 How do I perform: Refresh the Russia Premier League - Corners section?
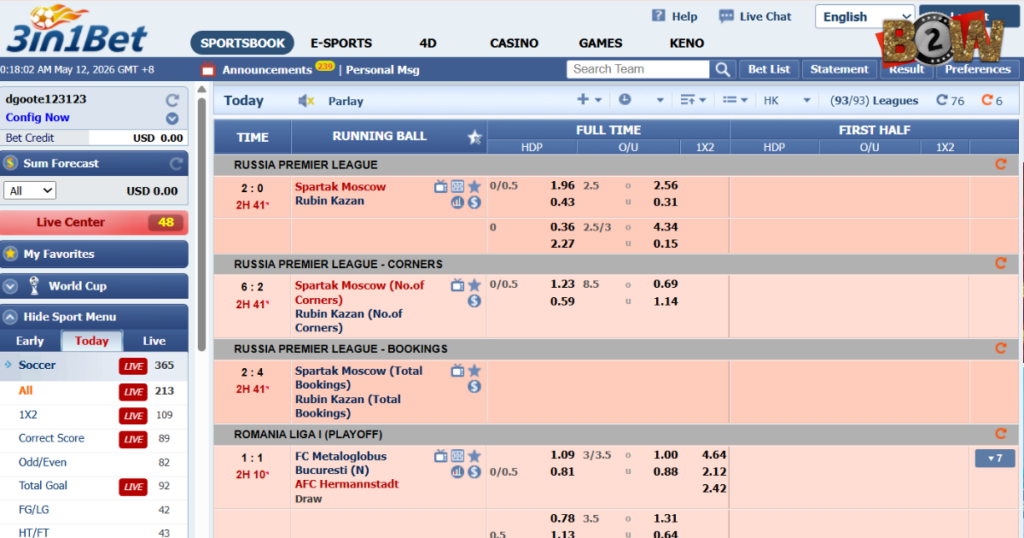pos(1000,264)
